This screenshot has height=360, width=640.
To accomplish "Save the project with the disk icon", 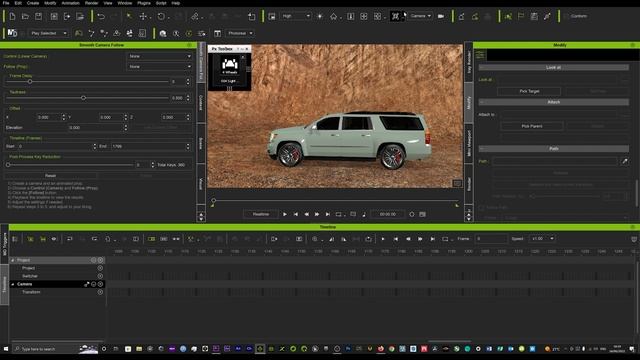I will 38,16.
